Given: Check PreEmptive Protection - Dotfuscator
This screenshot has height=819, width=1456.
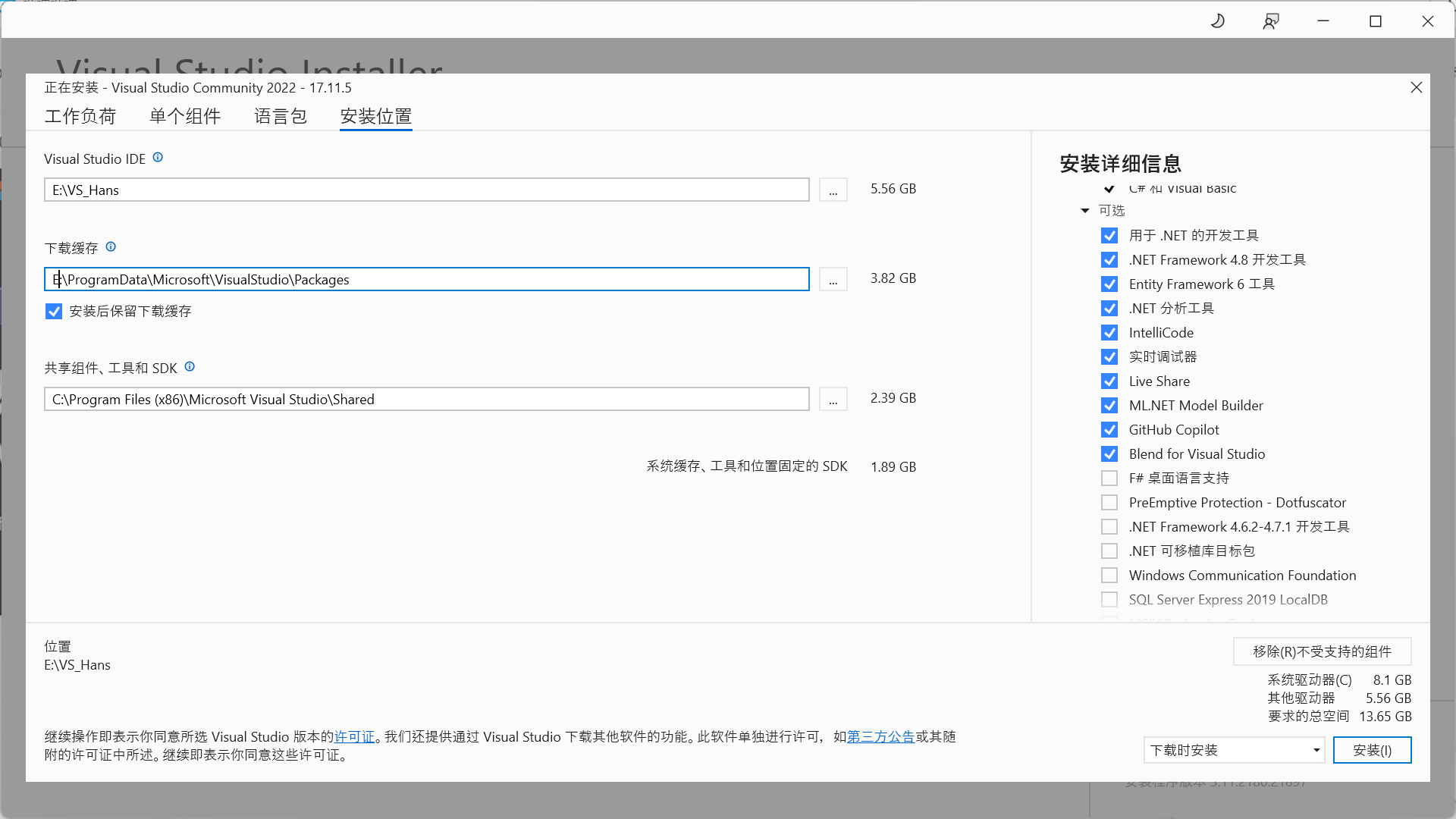Looking at the screenshot, I should 1109,503.
